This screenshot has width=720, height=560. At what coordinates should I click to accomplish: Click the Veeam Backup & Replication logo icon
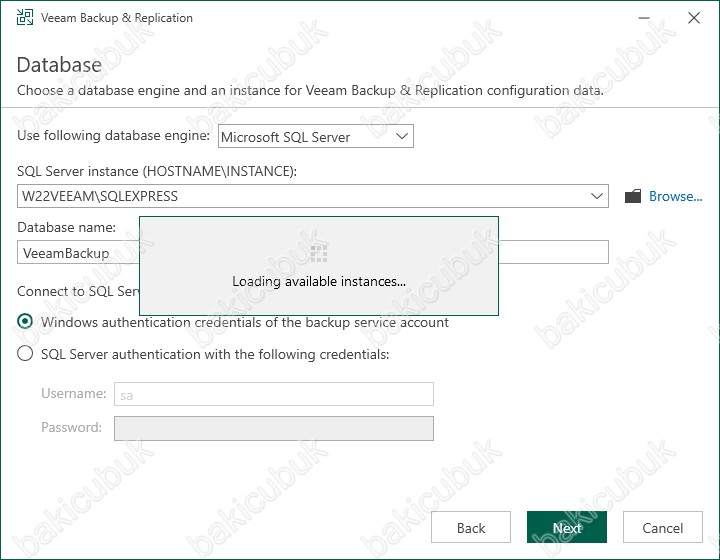tap(25, 17)
